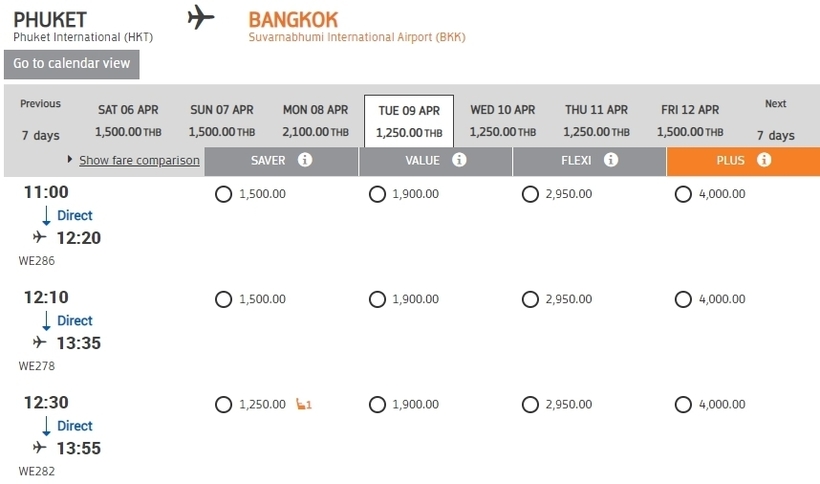
Task: Select the SAT 06 APR date tab
Action: tap(128, 121)
